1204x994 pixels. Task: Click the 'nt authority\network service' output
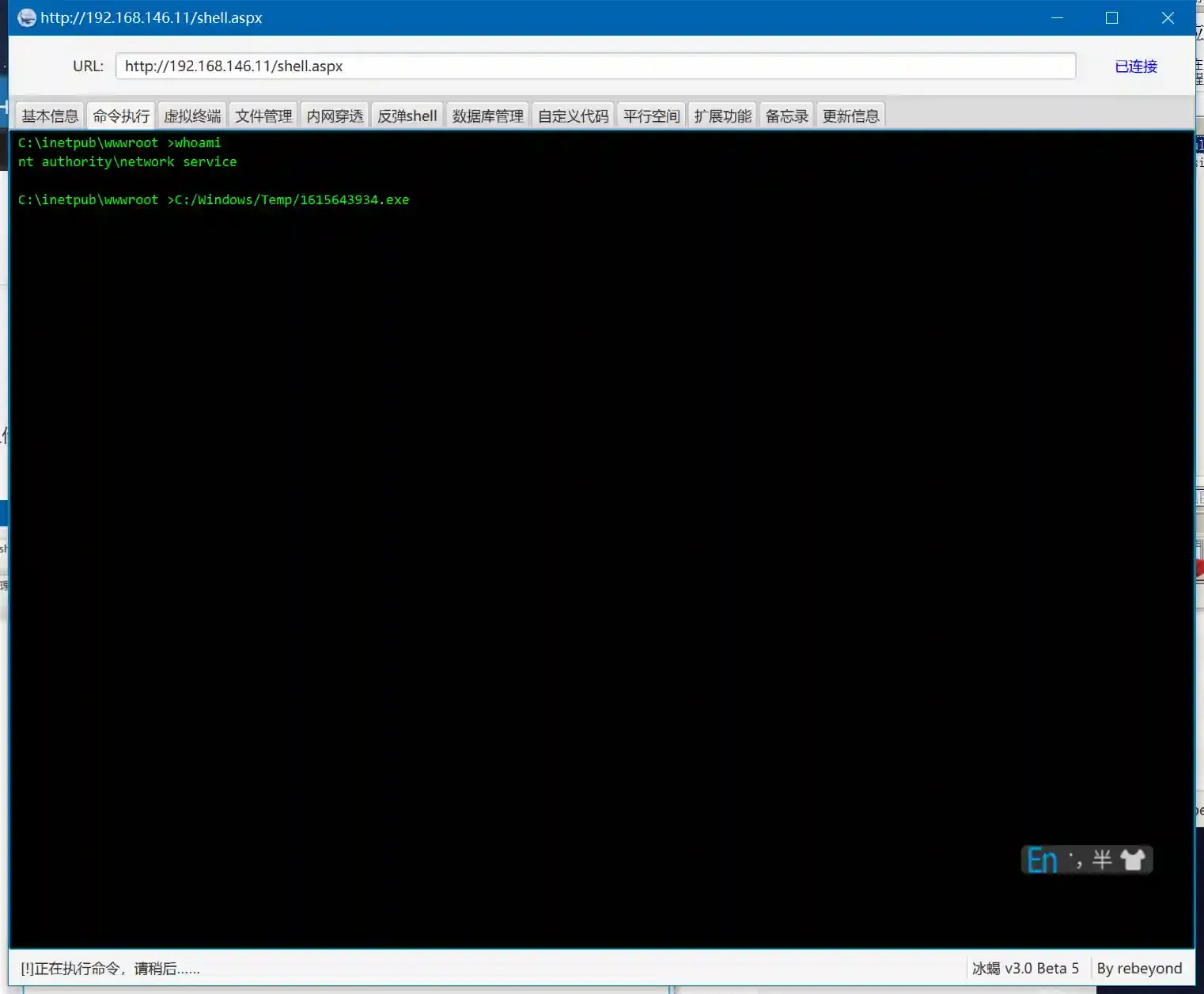point(127,161)
